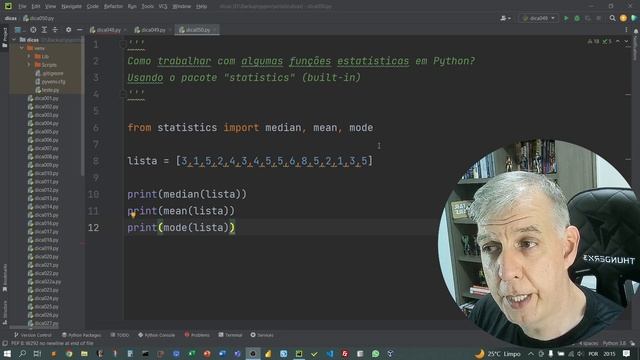Open the View menu
The width and height of the screenshot is (640, 360).
pyautogui.click(x=50, y=7)
